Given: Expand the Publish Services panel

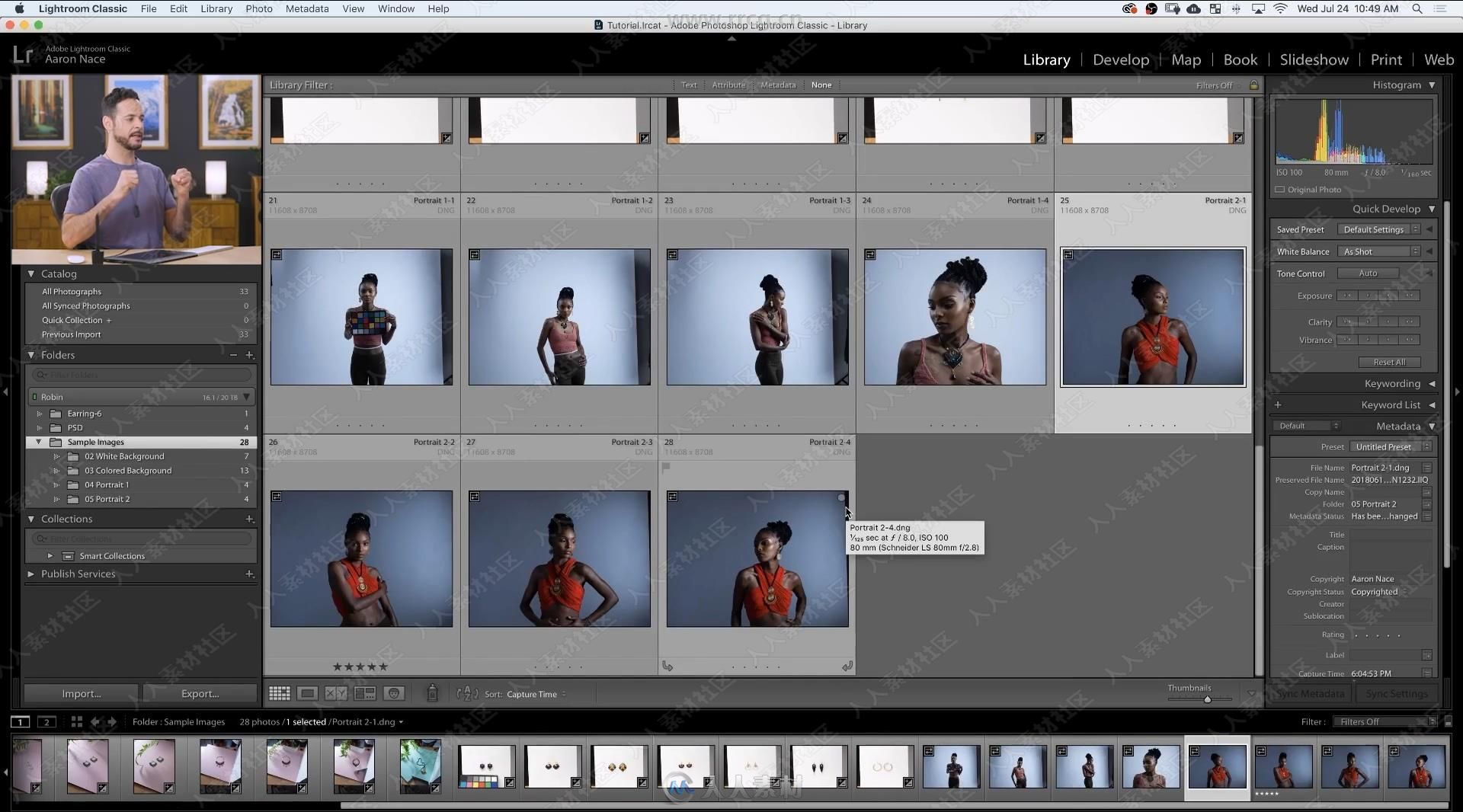Looking at the screenshot, I should [x=31, y=574].
